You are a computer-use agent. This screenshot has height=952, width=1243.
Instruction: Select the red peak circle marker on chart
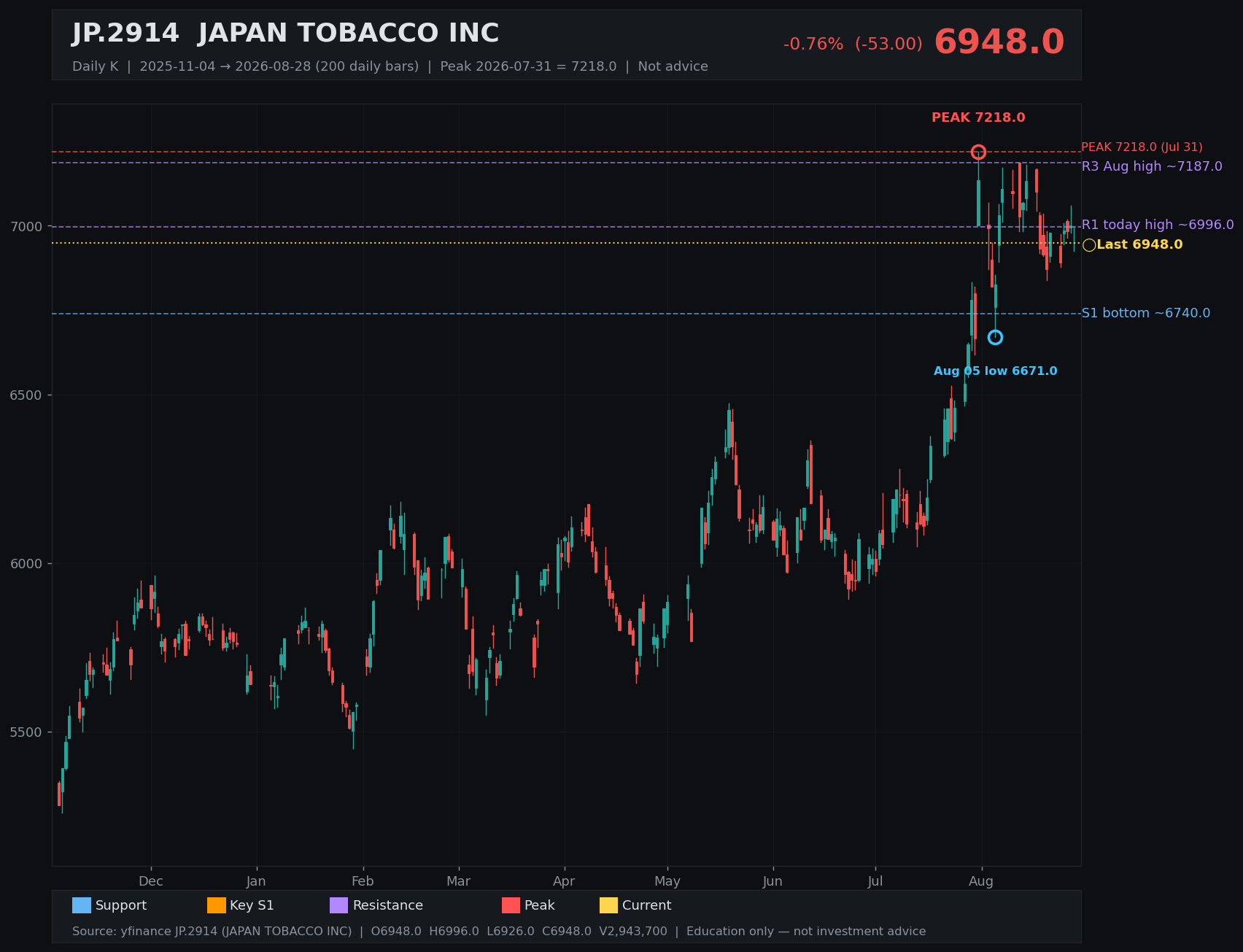(x=978, y=152)
